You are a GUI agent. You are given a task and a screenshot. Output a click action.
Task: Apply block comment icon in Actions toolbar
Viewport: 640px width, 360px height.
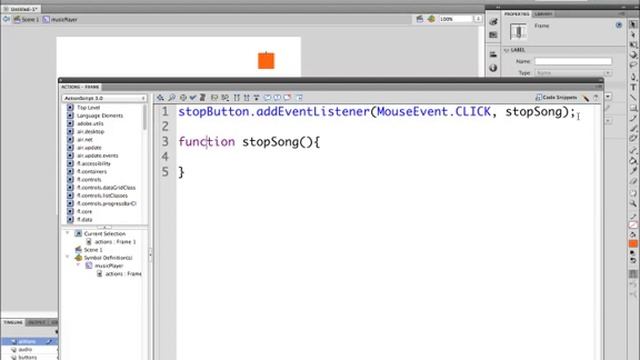tap(267, 98)
